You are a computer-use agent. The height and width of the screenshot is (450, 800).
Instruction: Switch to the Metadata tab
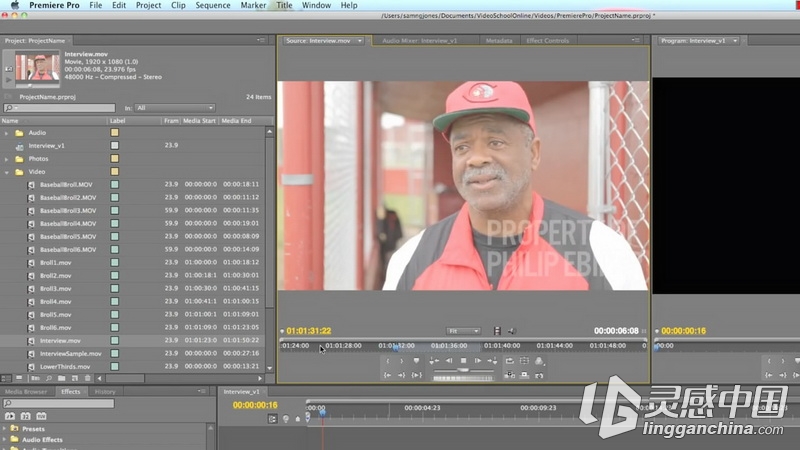(498, 41)
